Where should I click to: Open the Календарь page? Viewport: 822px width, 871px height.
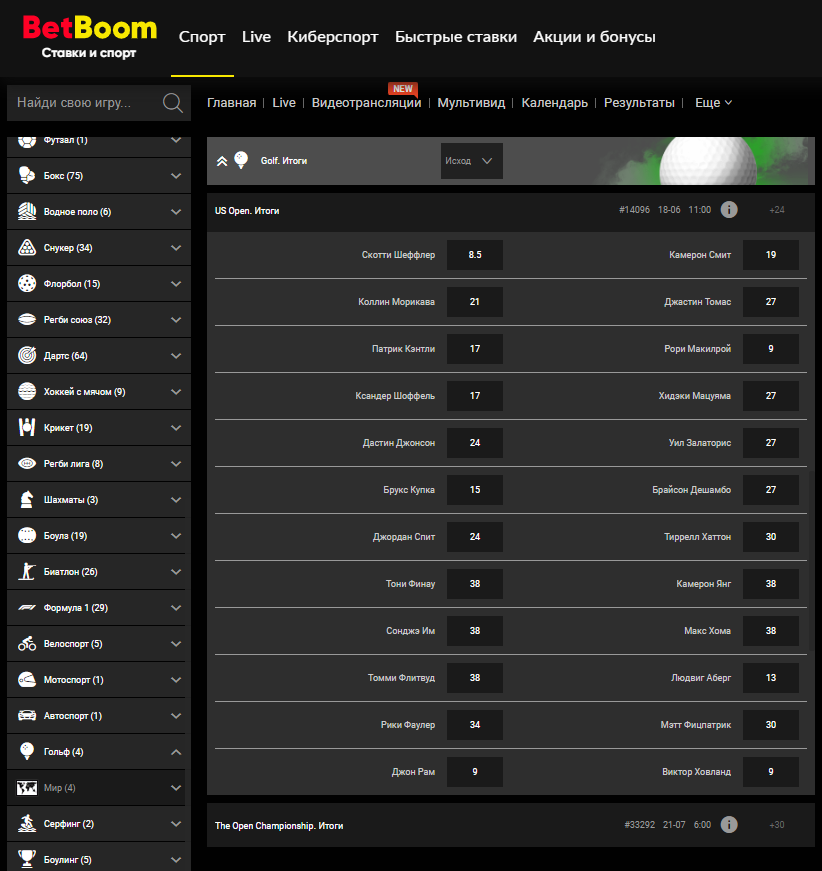point(554,103)
